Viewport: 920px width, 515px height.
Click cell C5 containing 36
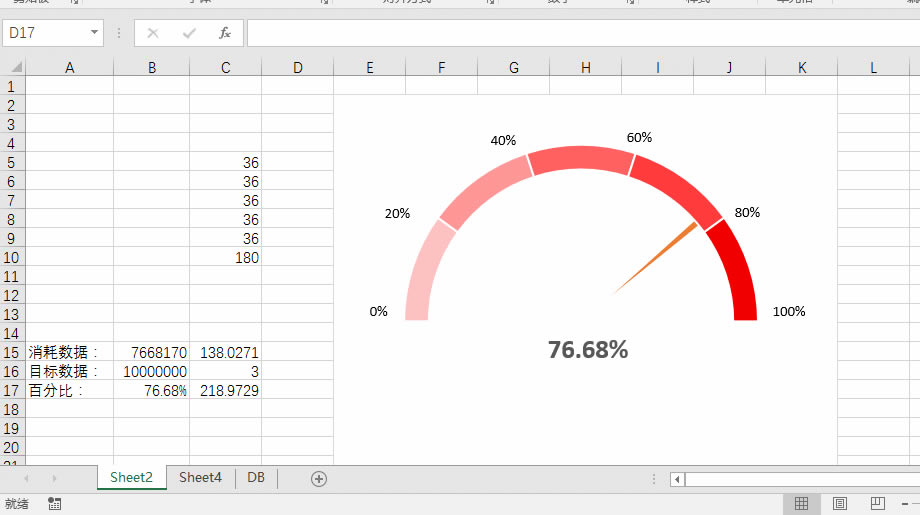(x=226, y=162)
